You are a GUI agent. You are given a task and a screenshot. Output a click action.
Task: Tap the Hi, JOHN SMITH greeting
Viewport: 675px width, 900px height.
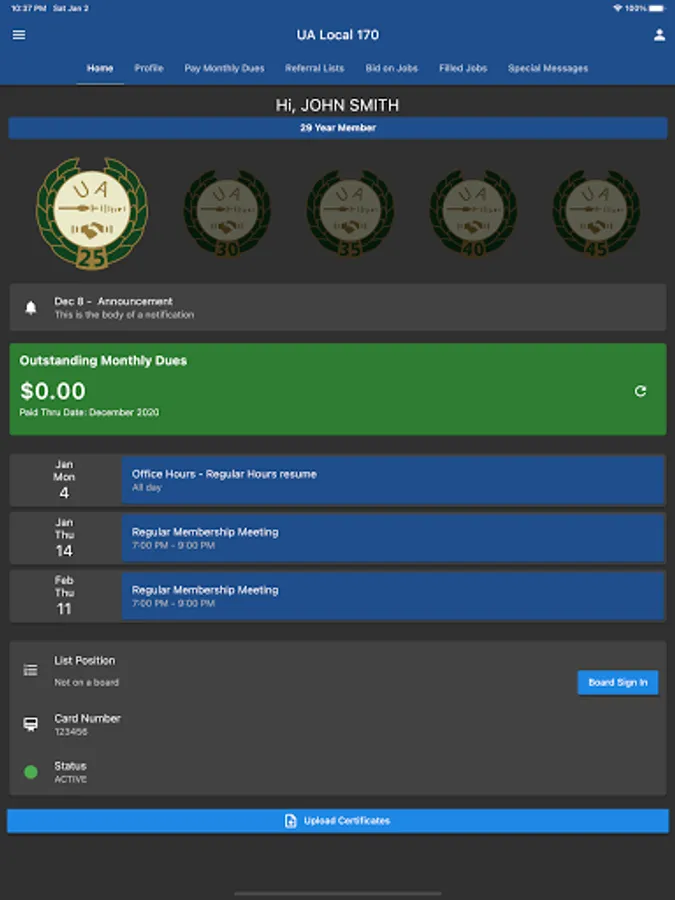pyautogui.click(x=338, y=105)
